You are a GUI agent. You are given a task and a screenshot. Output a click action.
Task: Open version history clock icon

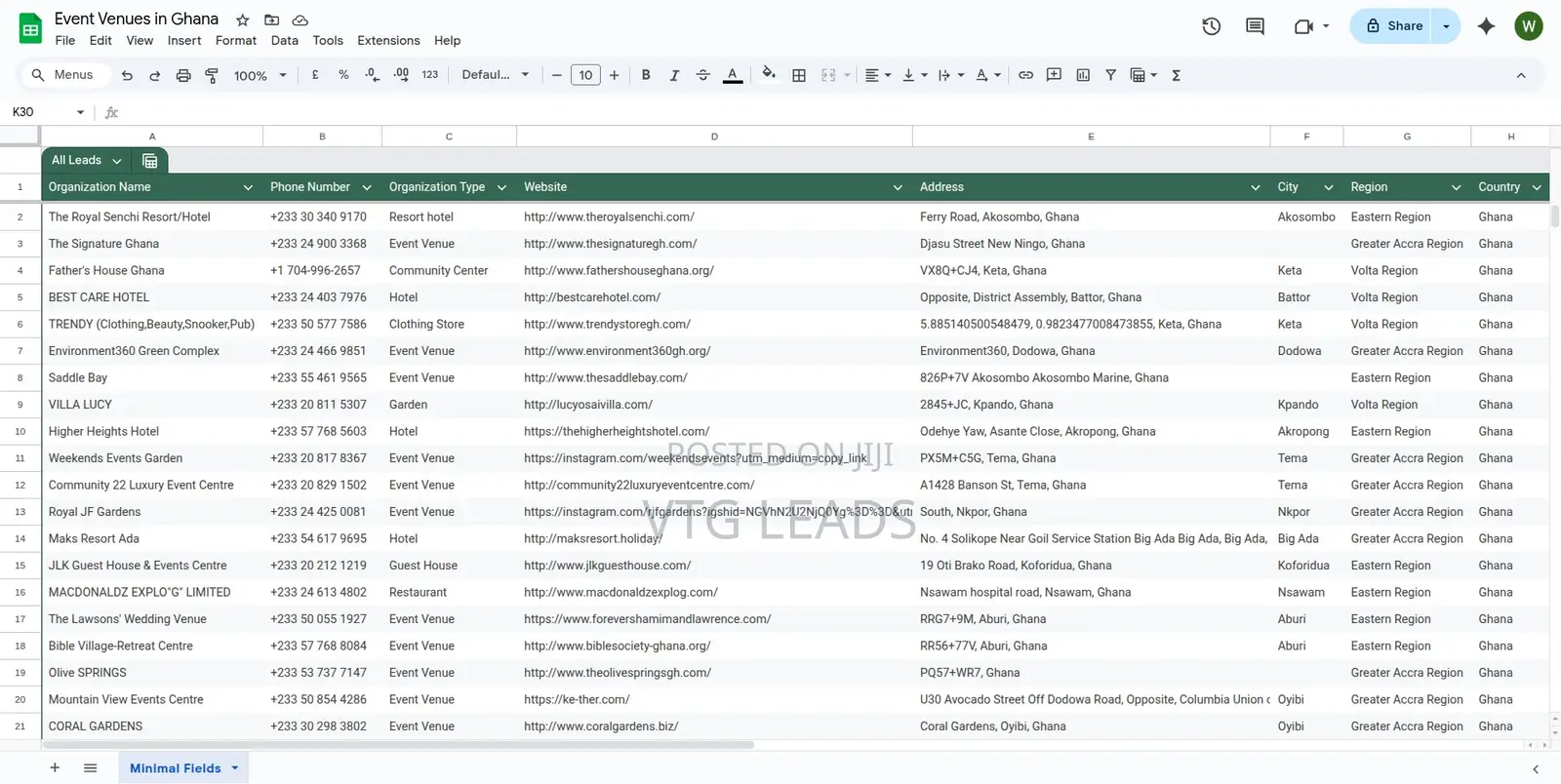(1211, 26)
